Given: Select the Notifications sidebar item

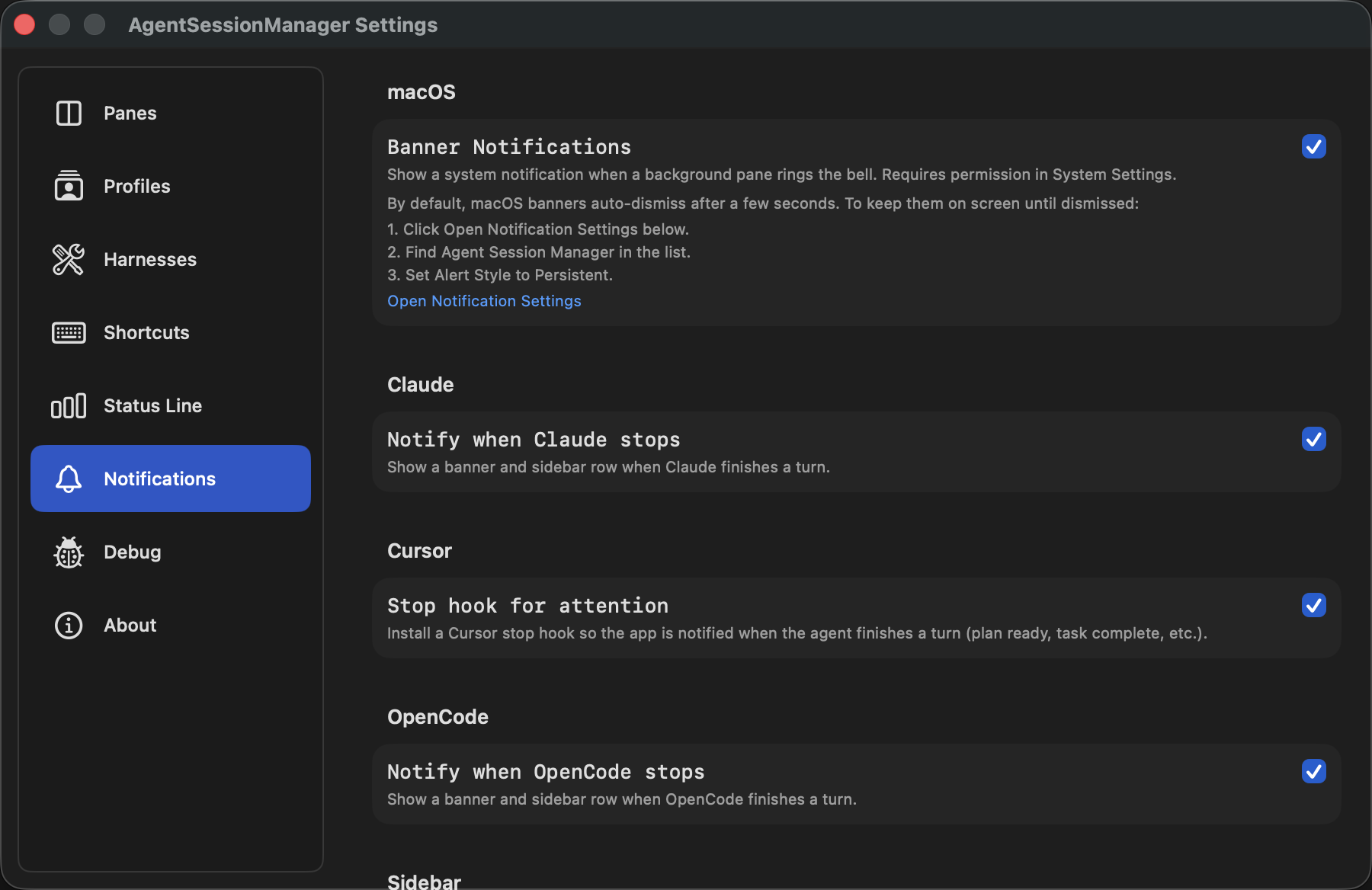Looking at the screenshot, I should click(x=171, y=479).
